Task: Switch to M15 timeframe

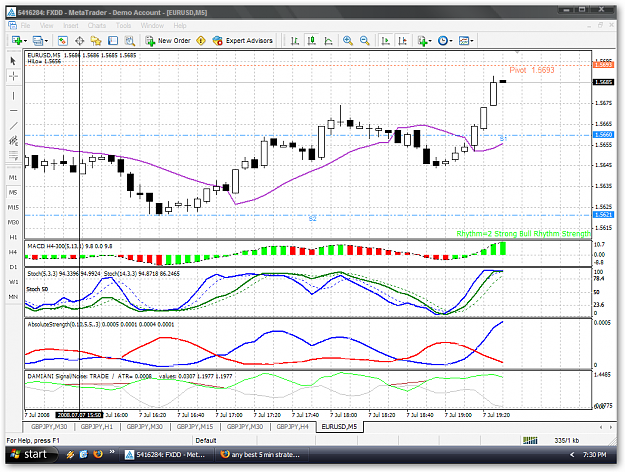Action: [x=13, y=207]
